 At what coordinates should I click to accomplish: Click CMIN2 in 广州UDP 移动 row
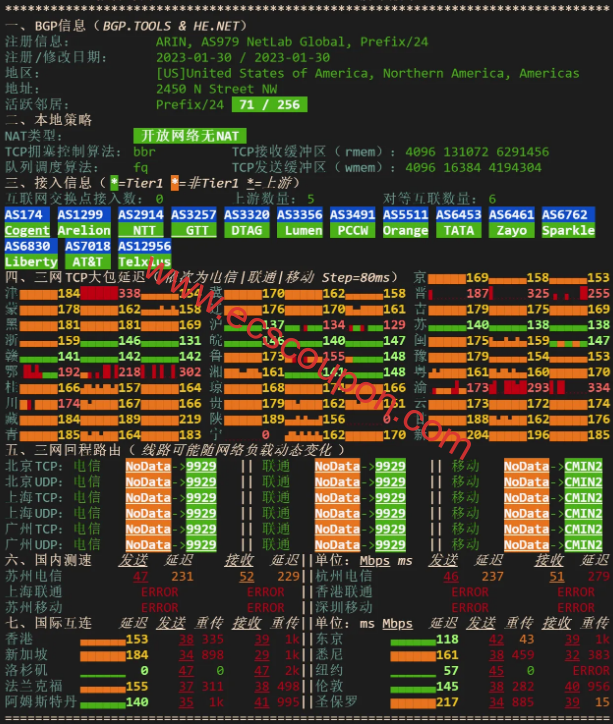click(x=583, y=545)
